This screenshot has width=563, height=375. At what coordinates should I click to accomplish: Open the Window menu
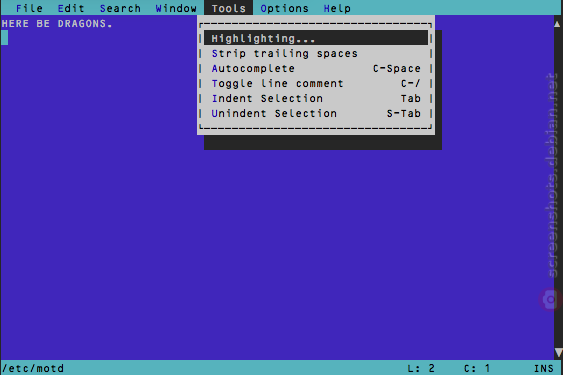point(176,8)
